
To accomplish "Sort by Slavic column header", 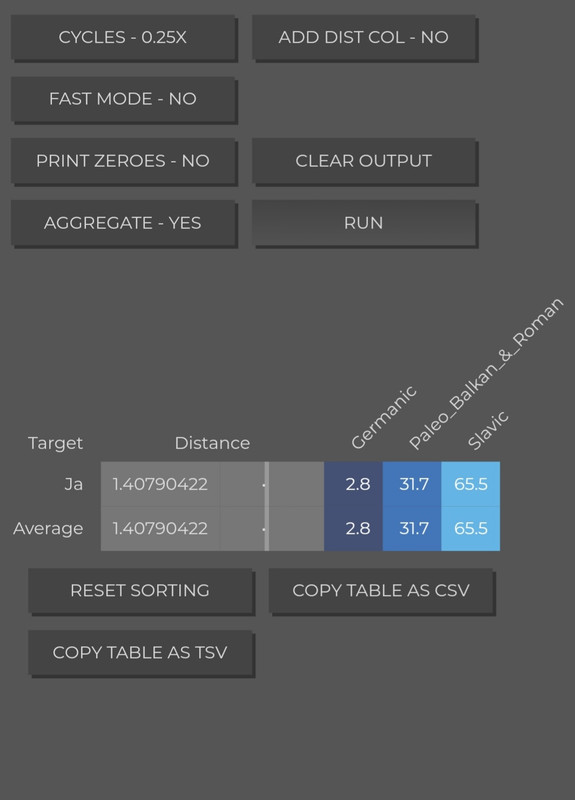I will pos(488,430).
